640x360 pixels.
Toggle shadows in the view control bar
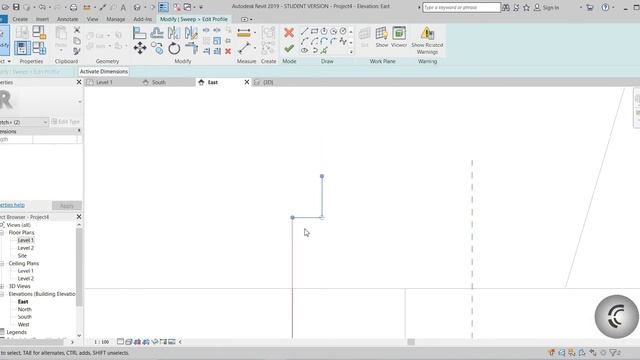coord(146,342)
